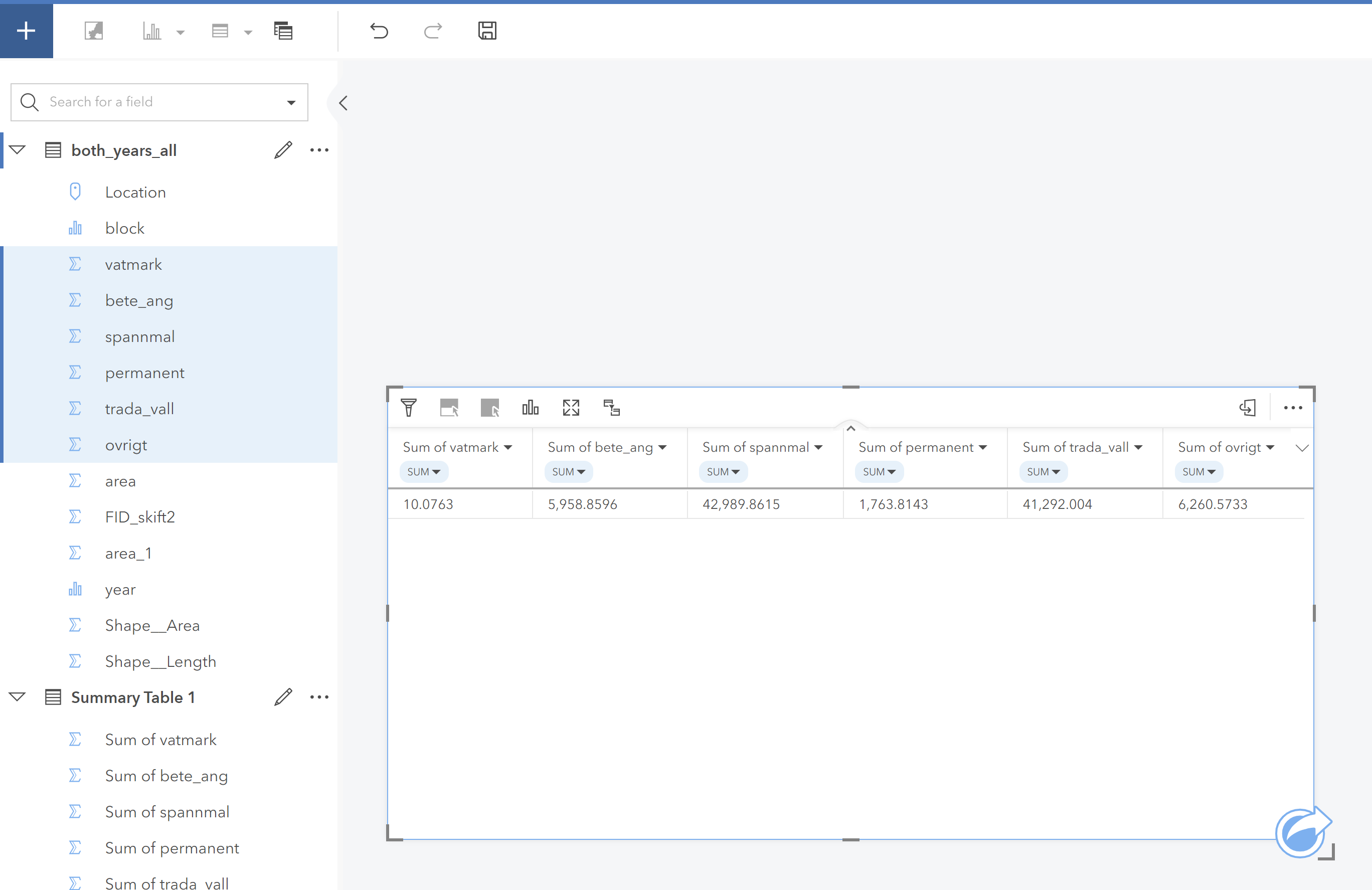Open the Sum of permanent column dropdown
1372x890 pixels.
pyautogui.click(x=982, y=447)
